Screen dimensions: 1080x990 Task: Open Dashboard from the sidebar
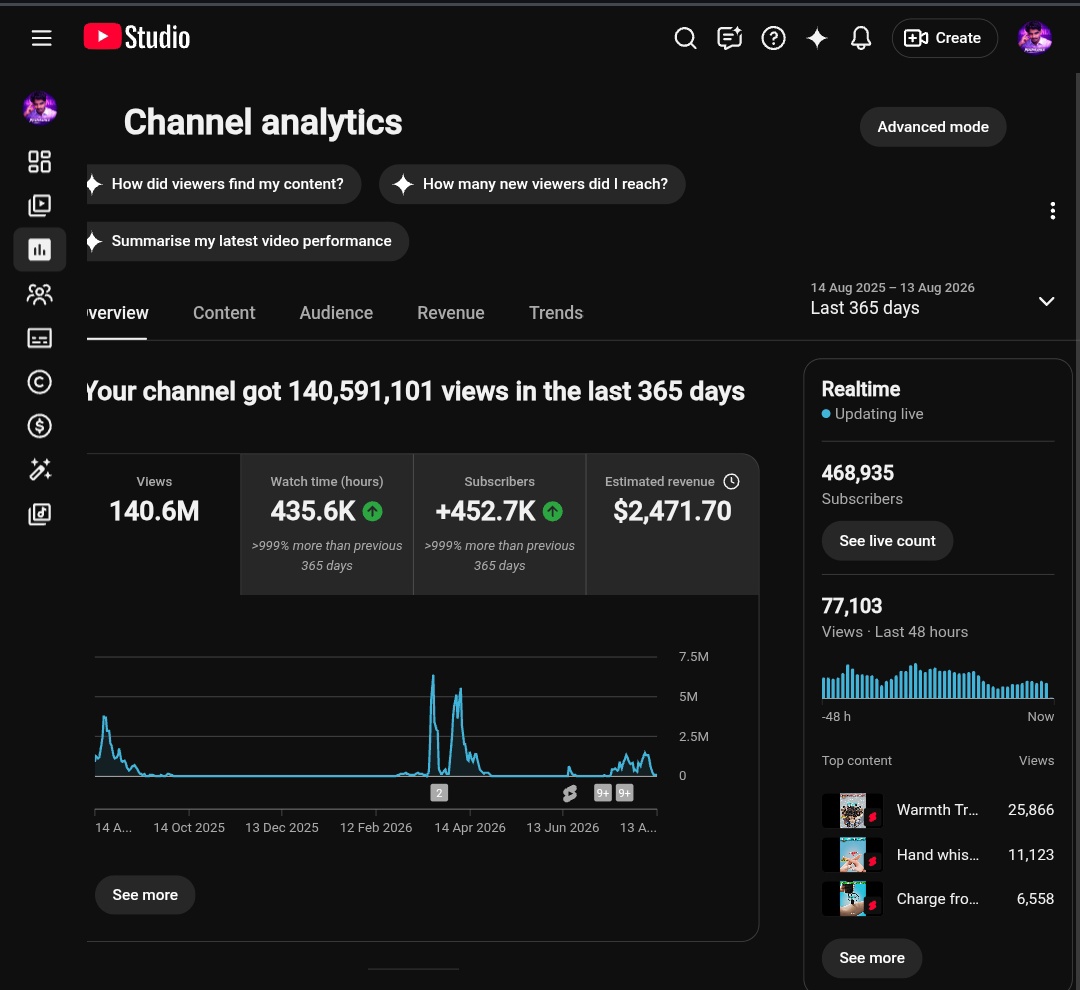(39, 161)
